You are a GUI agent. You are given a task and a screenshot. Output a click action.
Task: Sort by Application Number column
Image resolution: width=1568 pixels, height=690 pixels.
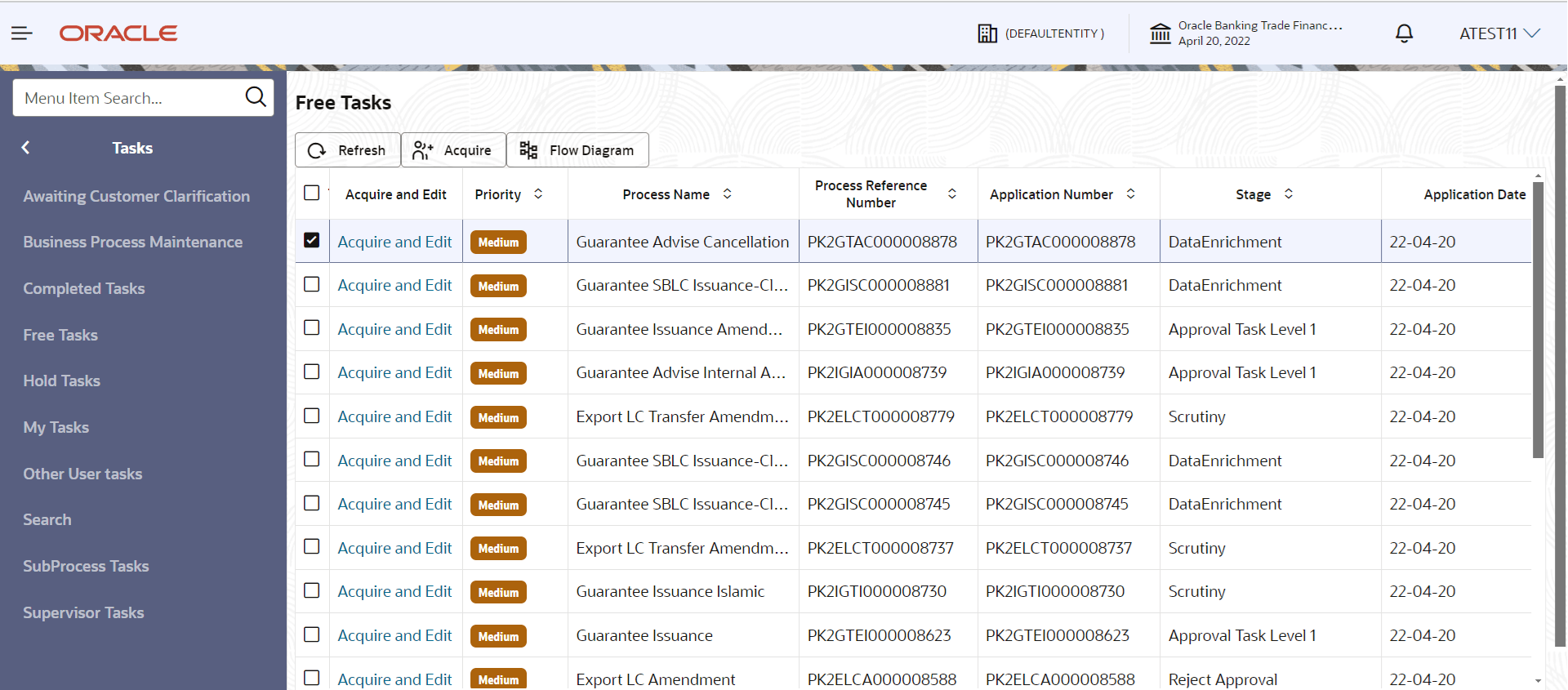pos(1131,194)
